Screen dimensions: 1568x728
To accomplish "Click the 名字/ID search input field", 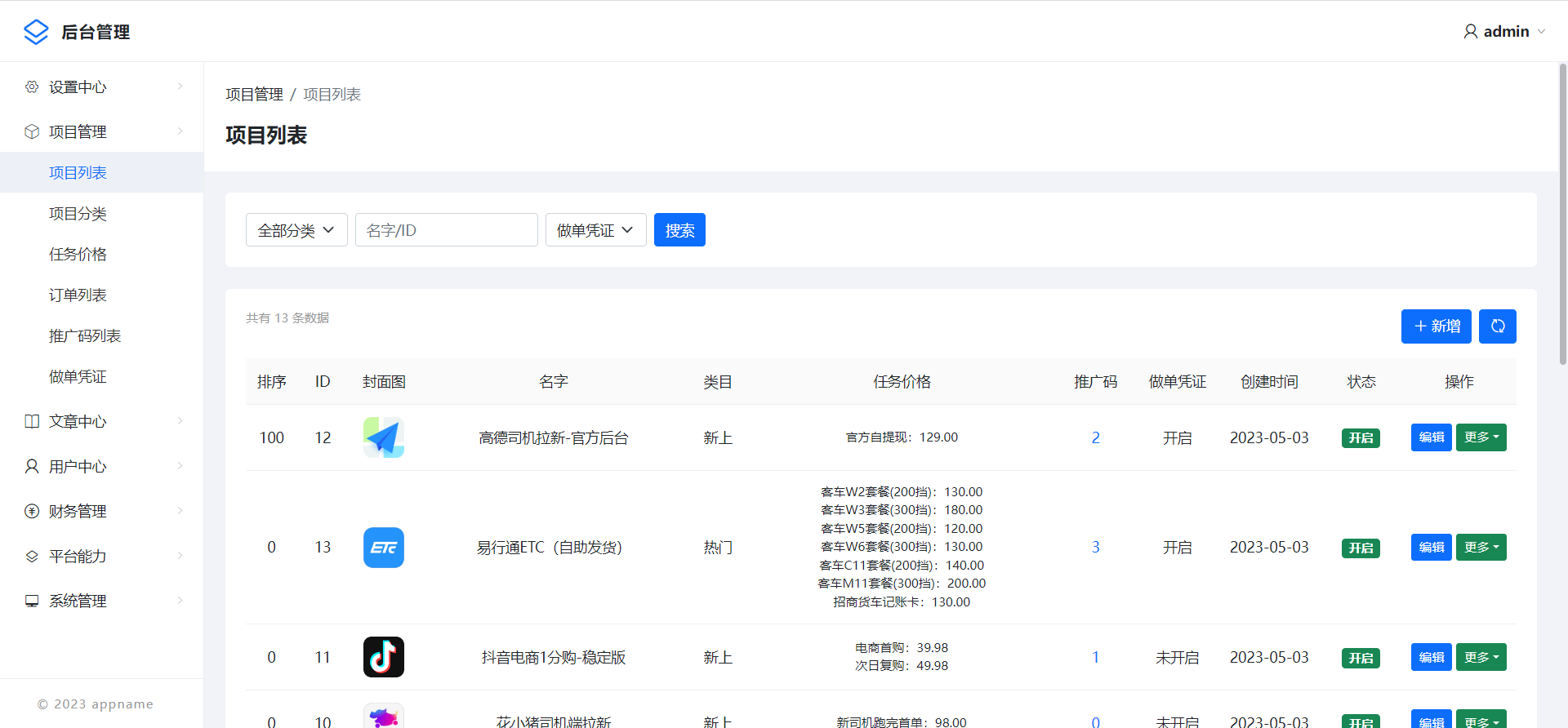I will tap(446, 230).
